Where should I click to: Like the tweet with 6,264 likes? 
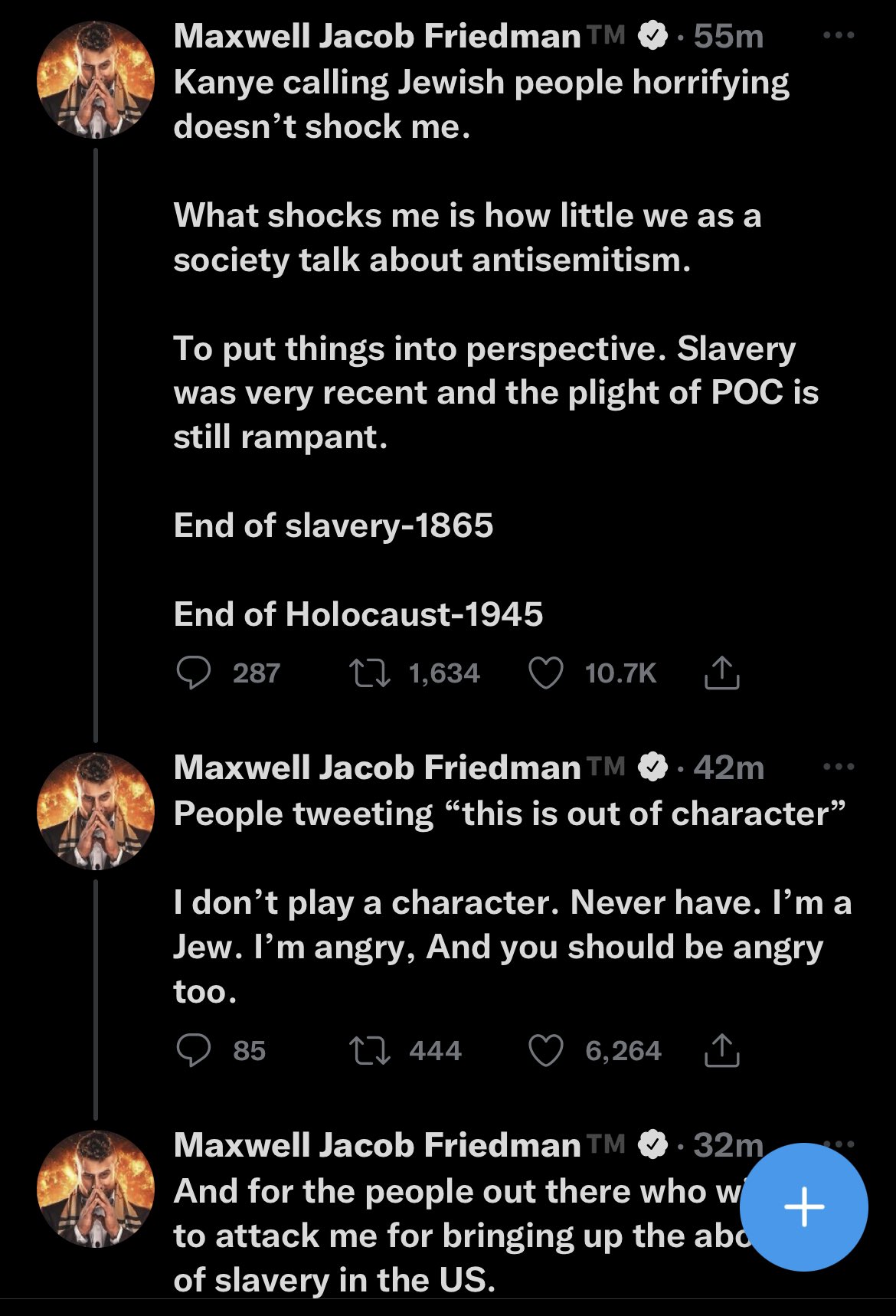click(x=546, y=1050)
